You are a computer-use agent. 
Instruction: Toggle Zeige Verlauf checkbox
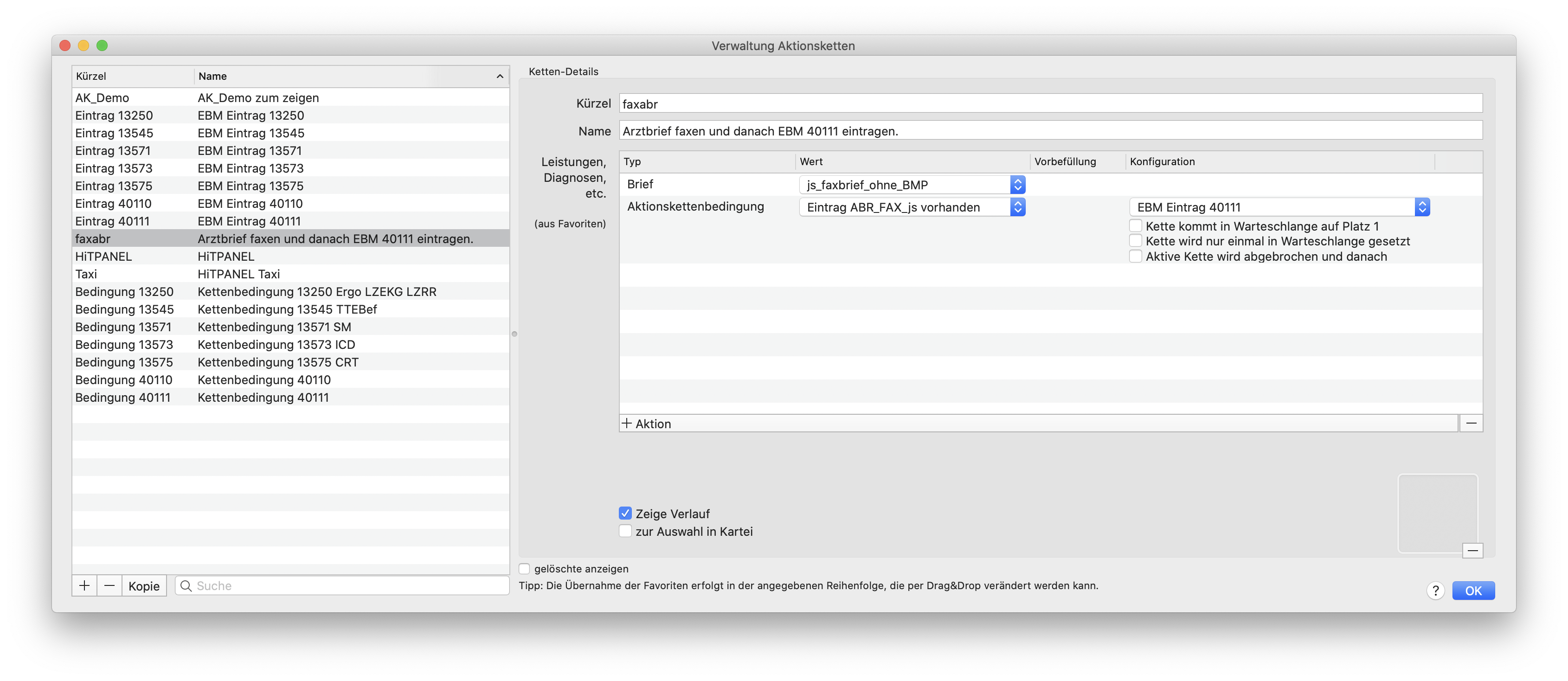(x=625, y=513)
